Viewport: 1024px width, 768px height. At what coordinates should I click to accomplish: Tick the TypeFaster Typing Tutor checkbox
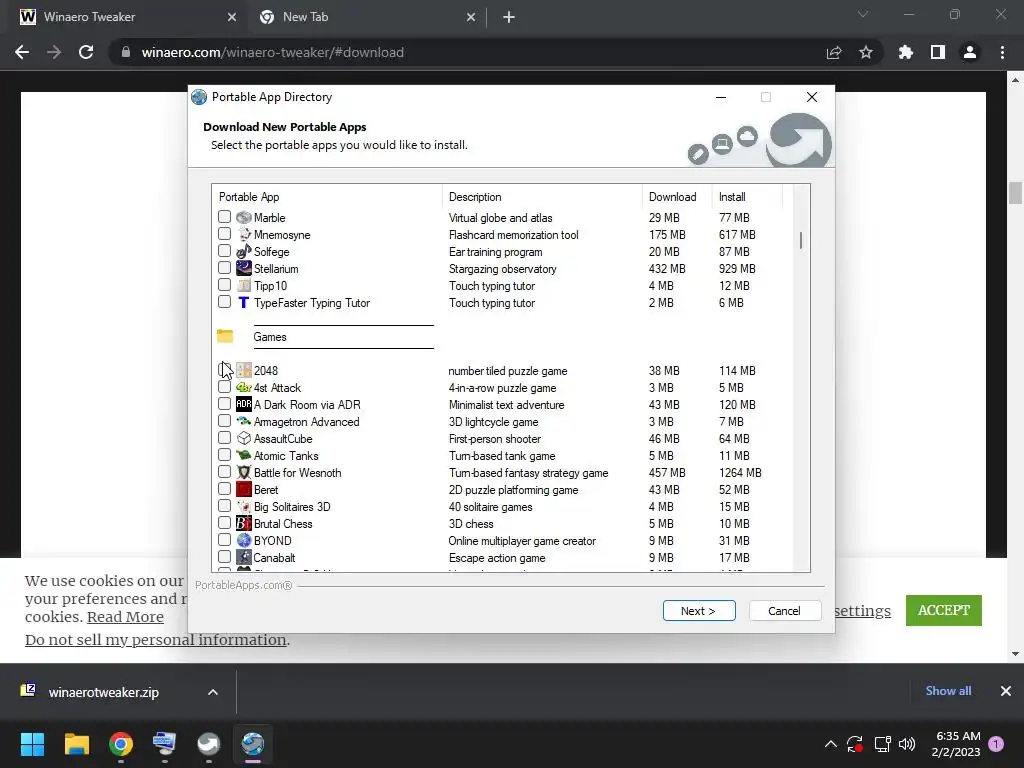[225, 302]
